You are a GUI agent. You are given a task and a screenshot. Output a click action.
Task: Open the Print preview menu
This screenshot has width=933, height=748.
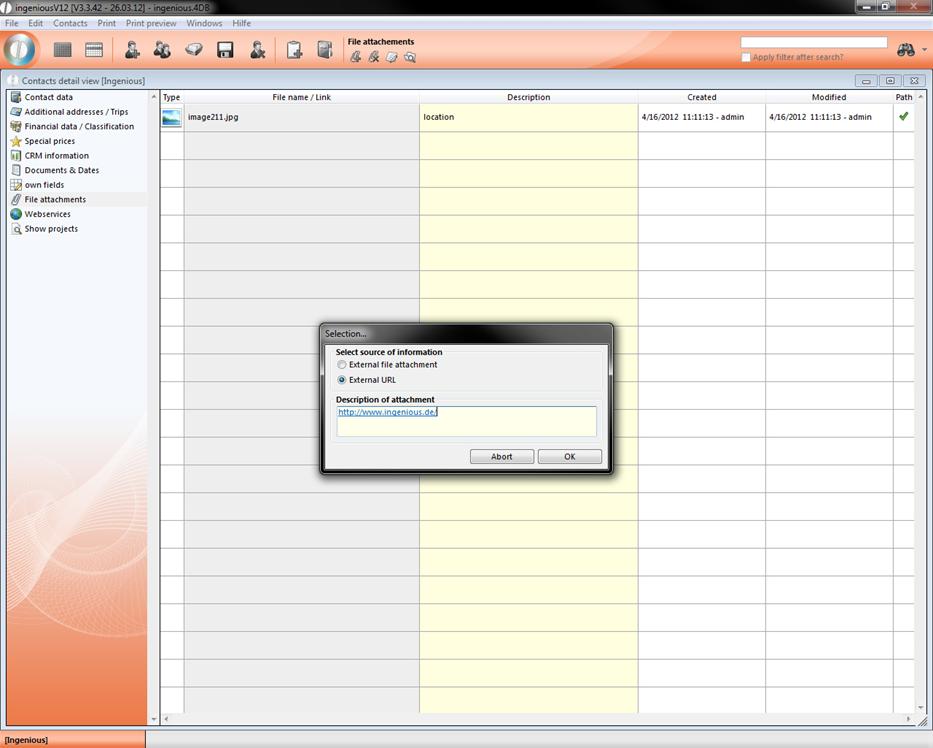[x=151, y=23]
